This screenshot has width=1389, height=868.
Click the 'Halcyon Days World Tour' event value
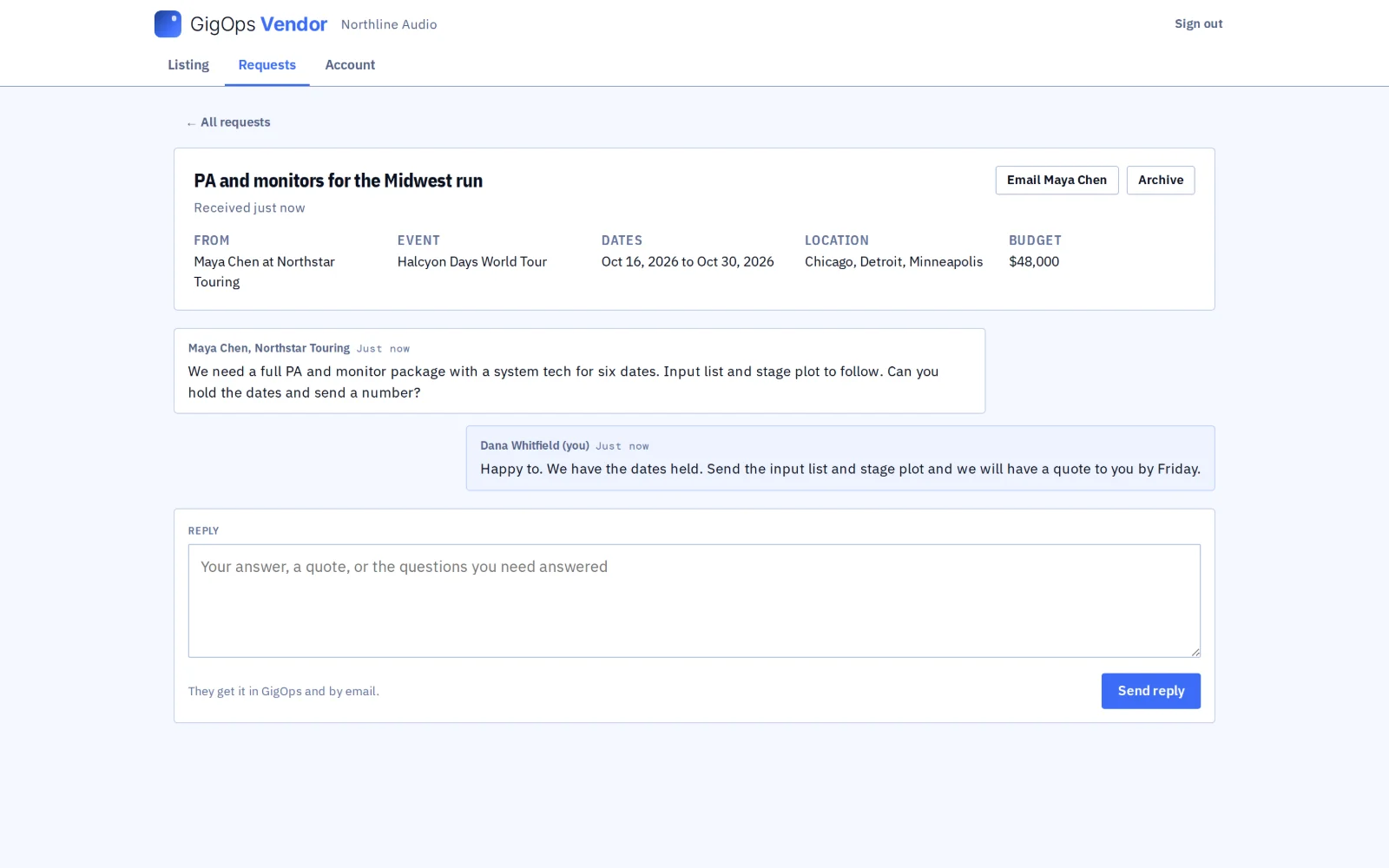tap(472, 262)
